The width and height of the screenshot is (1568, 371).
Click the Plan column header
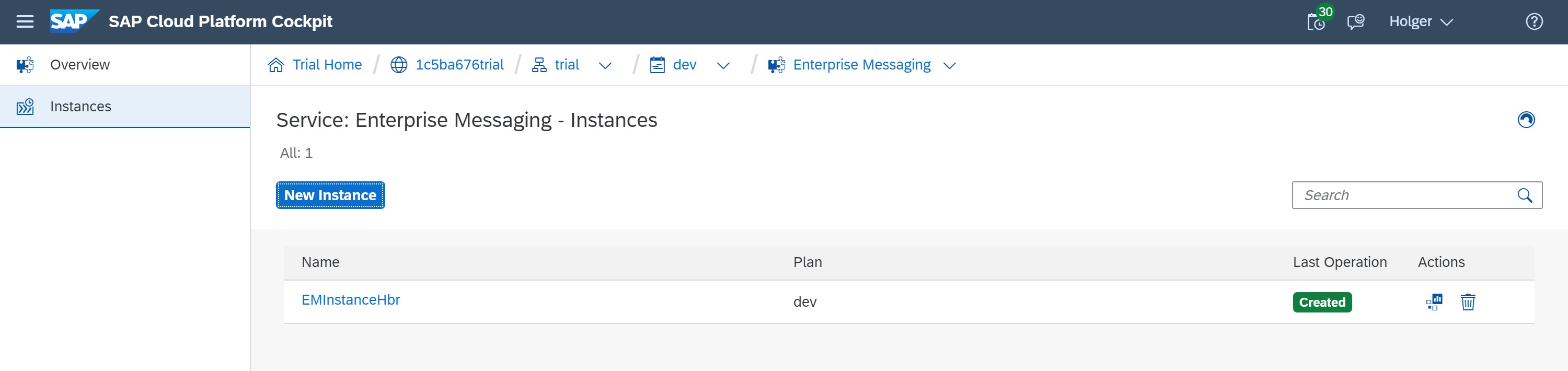[x=808, y=262]
